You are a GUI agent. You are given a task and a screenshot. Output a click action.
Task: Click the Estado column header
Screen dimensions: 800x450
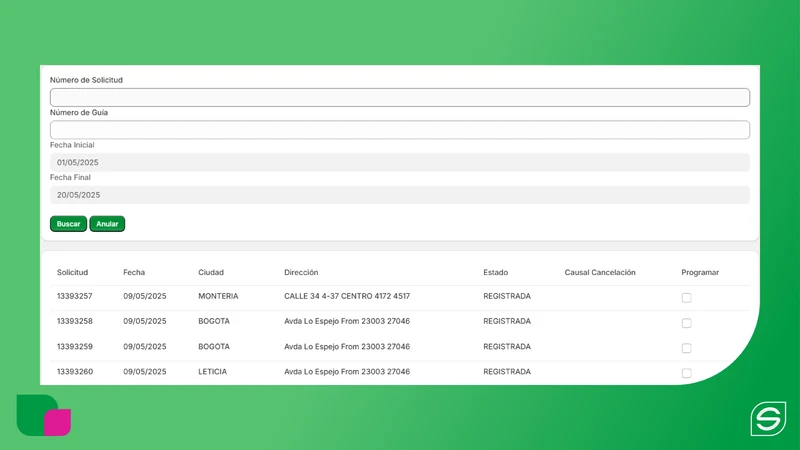[495, 272]
